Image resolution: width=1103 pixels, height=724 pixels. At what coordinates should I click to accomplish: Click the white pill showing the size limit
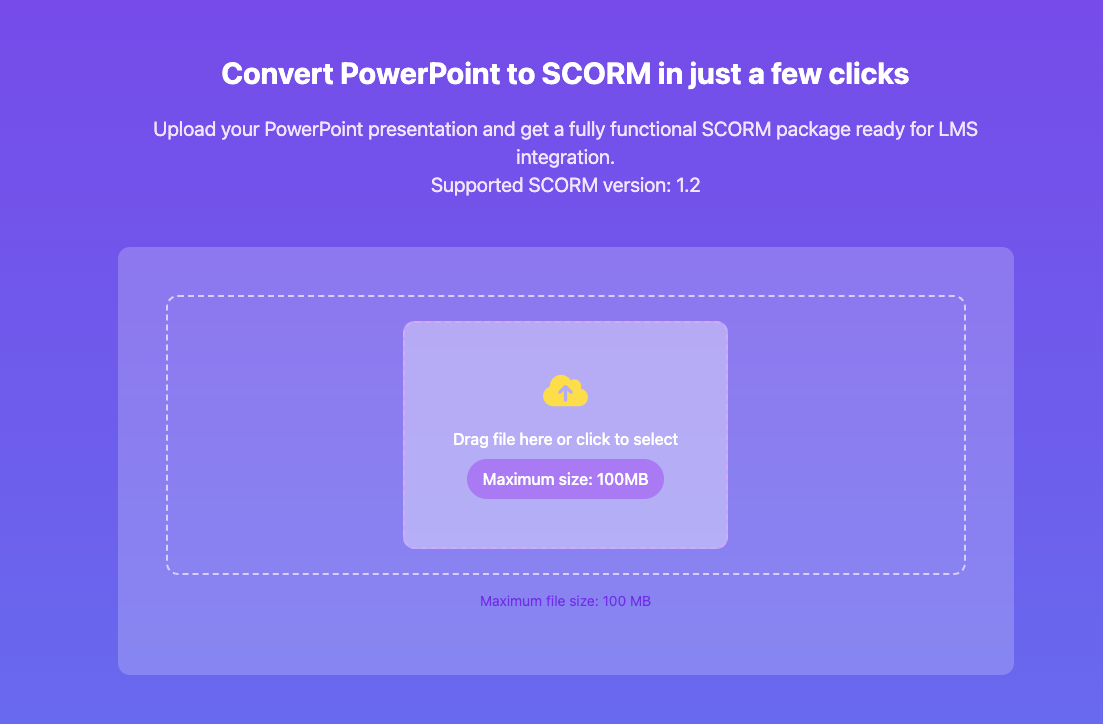565,478
